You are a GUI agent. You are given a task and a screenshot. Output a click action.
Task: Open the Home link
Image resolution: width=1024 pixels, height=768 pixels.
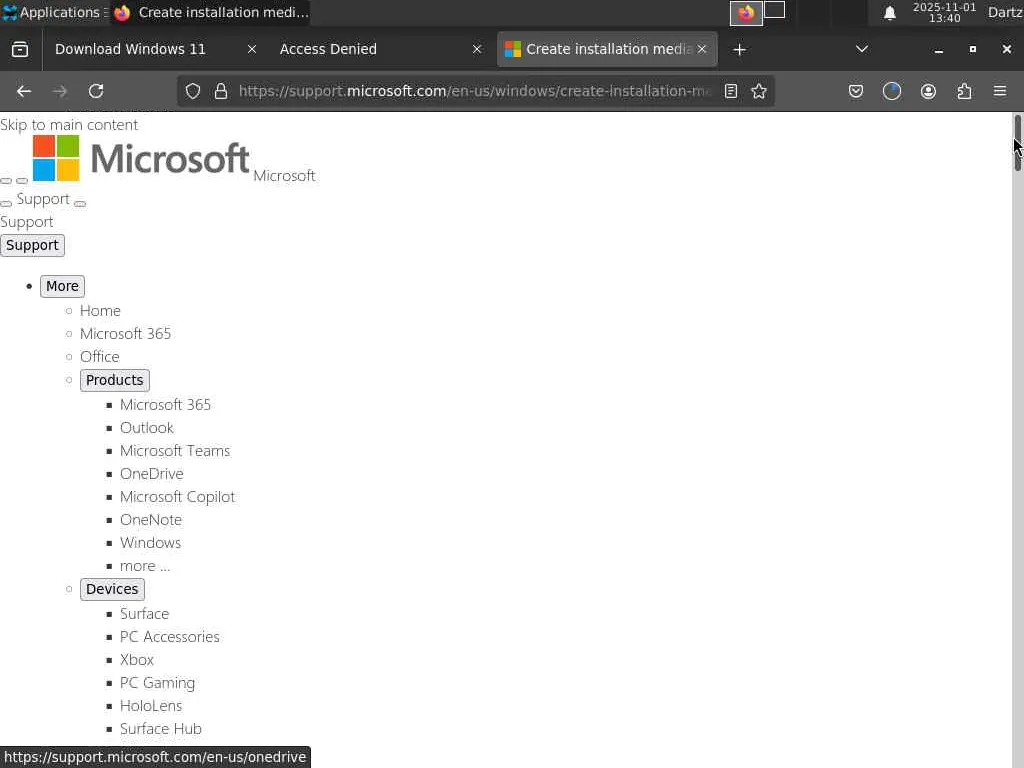click(x=100, y=311)
